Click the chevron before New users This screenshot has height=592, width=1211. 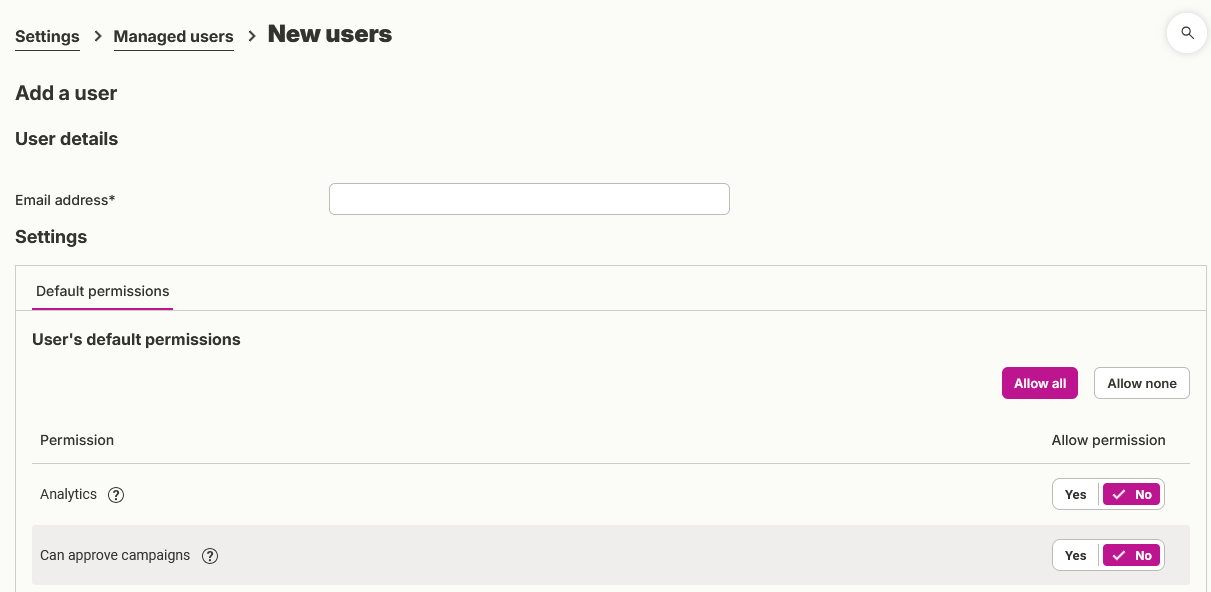tap(252, 36)
